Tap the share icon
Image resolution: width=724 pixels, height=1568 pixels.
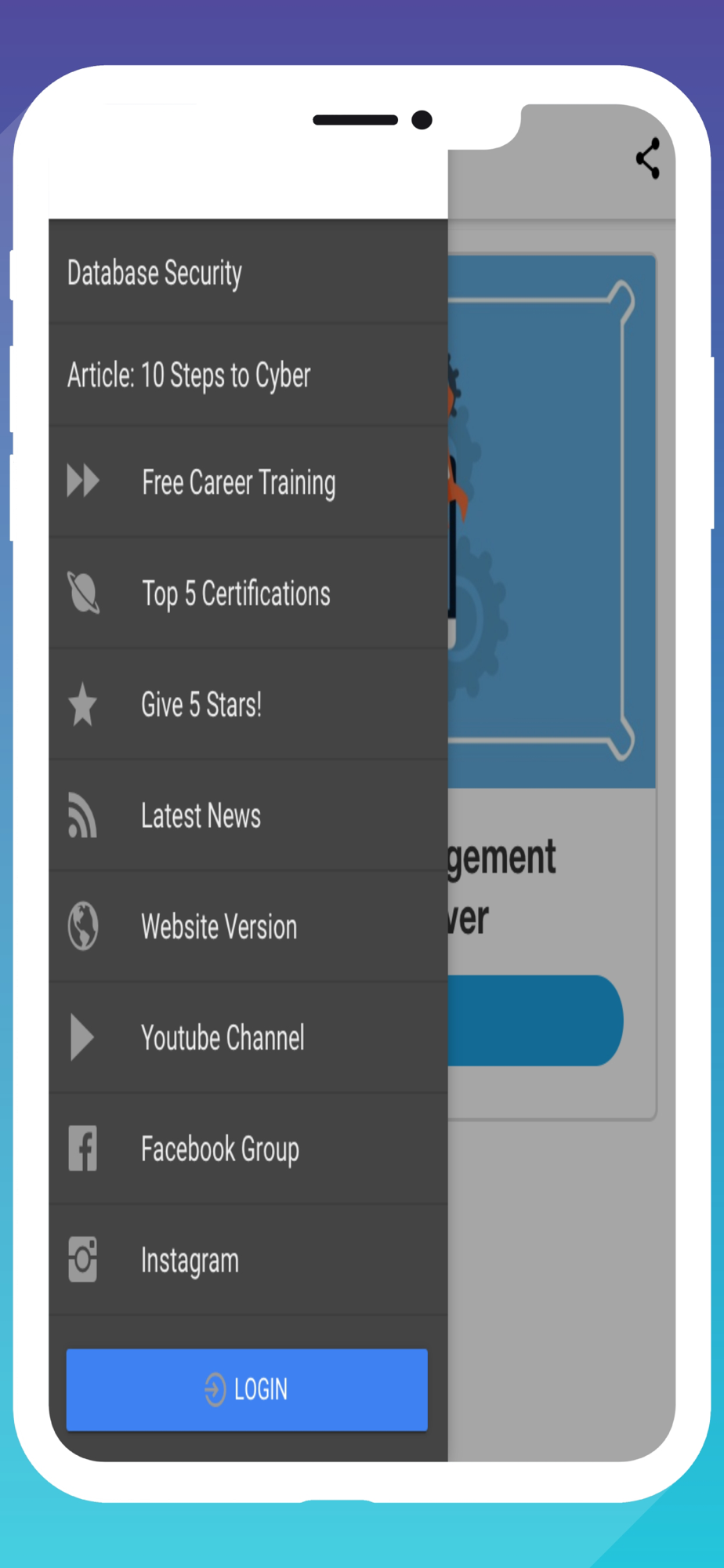[x=648, y=158]
